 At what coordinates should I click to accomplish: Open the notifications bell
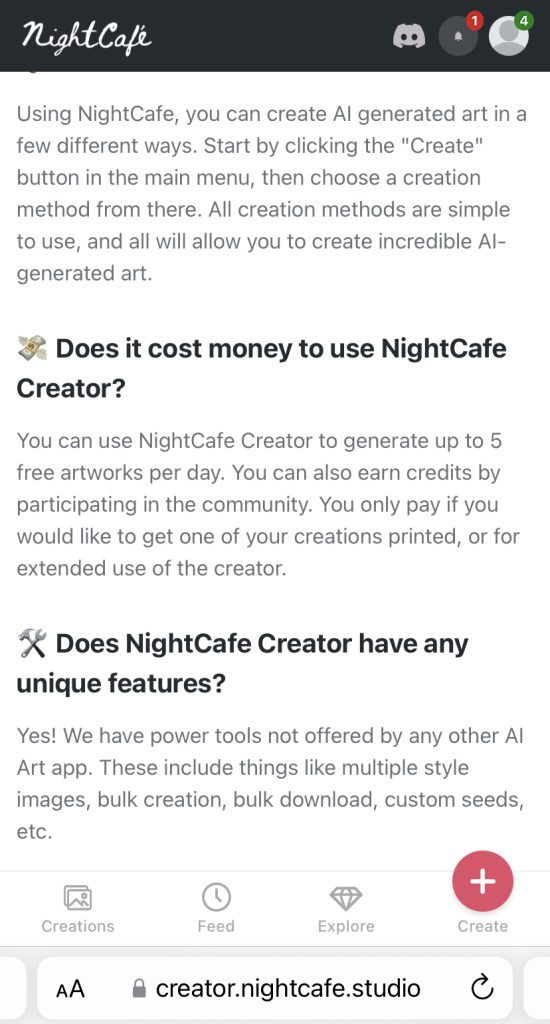458,36
